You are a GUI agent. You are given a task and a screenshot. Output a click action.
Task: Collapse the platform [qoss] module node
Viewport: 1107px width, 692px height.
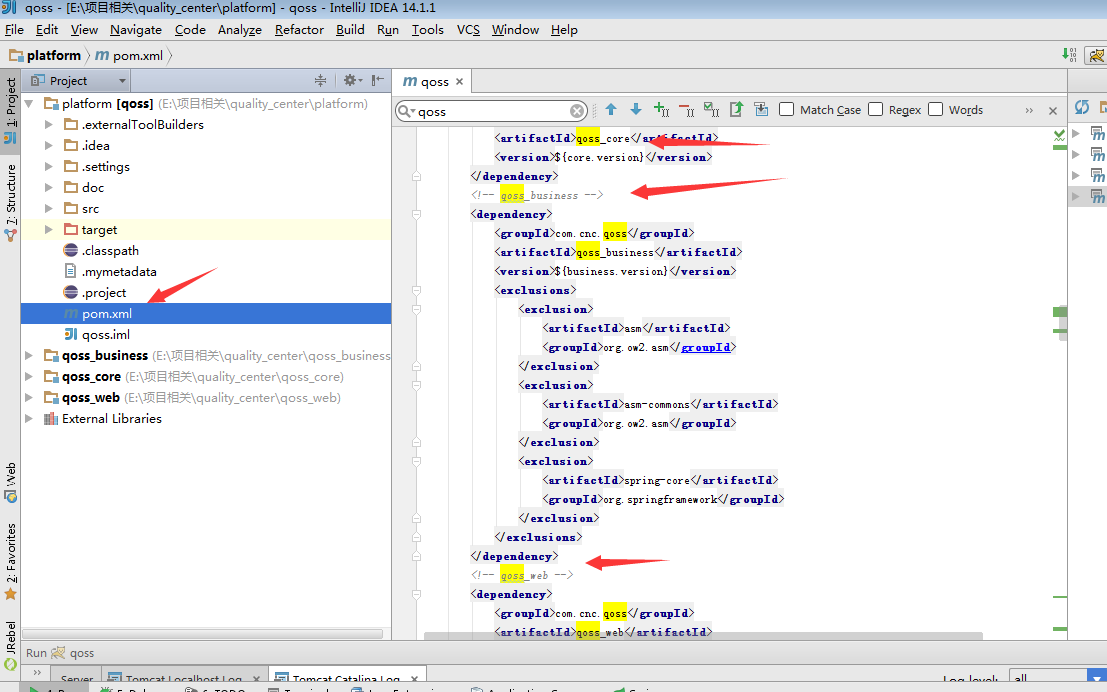pos(30,104)
